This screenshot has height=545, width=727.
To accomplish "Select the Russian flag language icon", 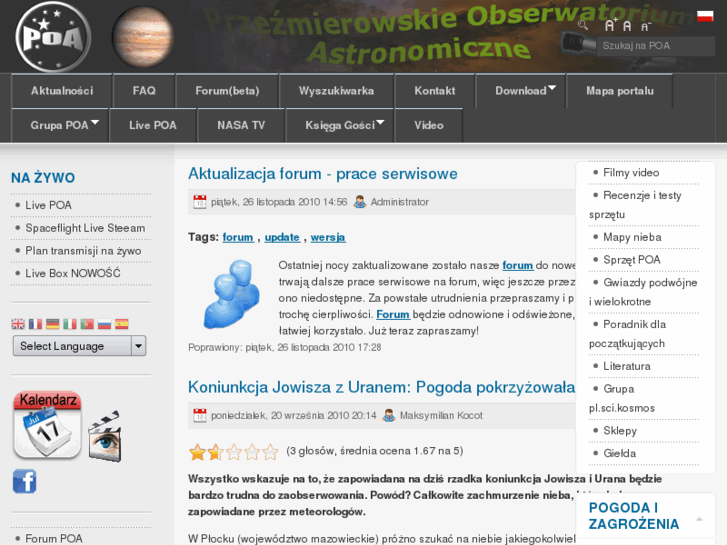I will [104, 324].
